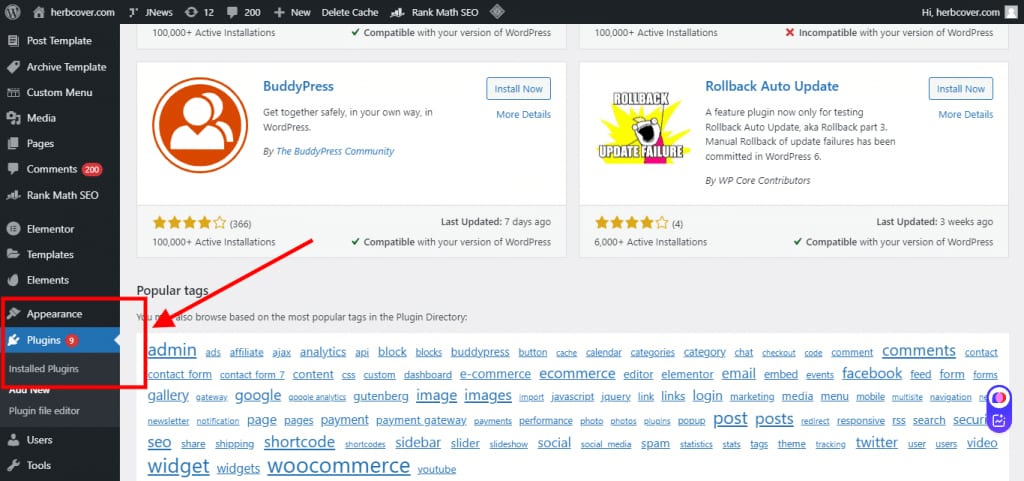Open the BuddyPress plugin title link
Screen dimensions: 1024x481
(298, 86)
